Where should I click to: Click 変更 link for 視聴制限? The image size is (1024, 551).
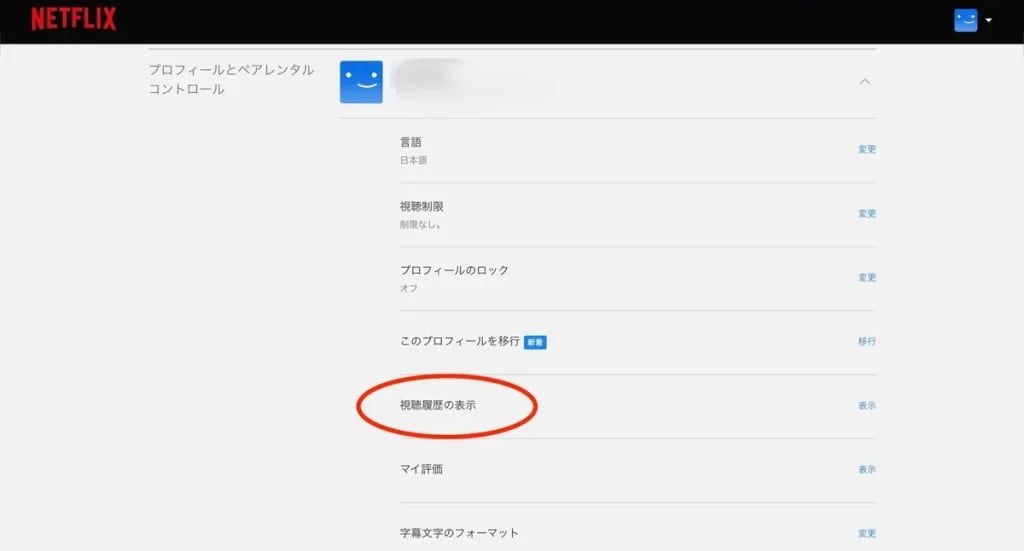click(x=866, y=214)
